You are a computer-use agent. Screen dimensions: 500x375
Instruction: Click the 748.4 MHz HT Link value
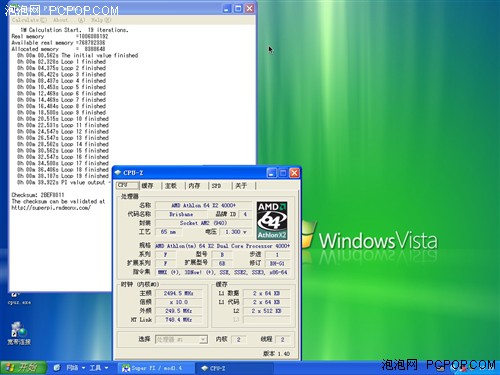[178, 320]
